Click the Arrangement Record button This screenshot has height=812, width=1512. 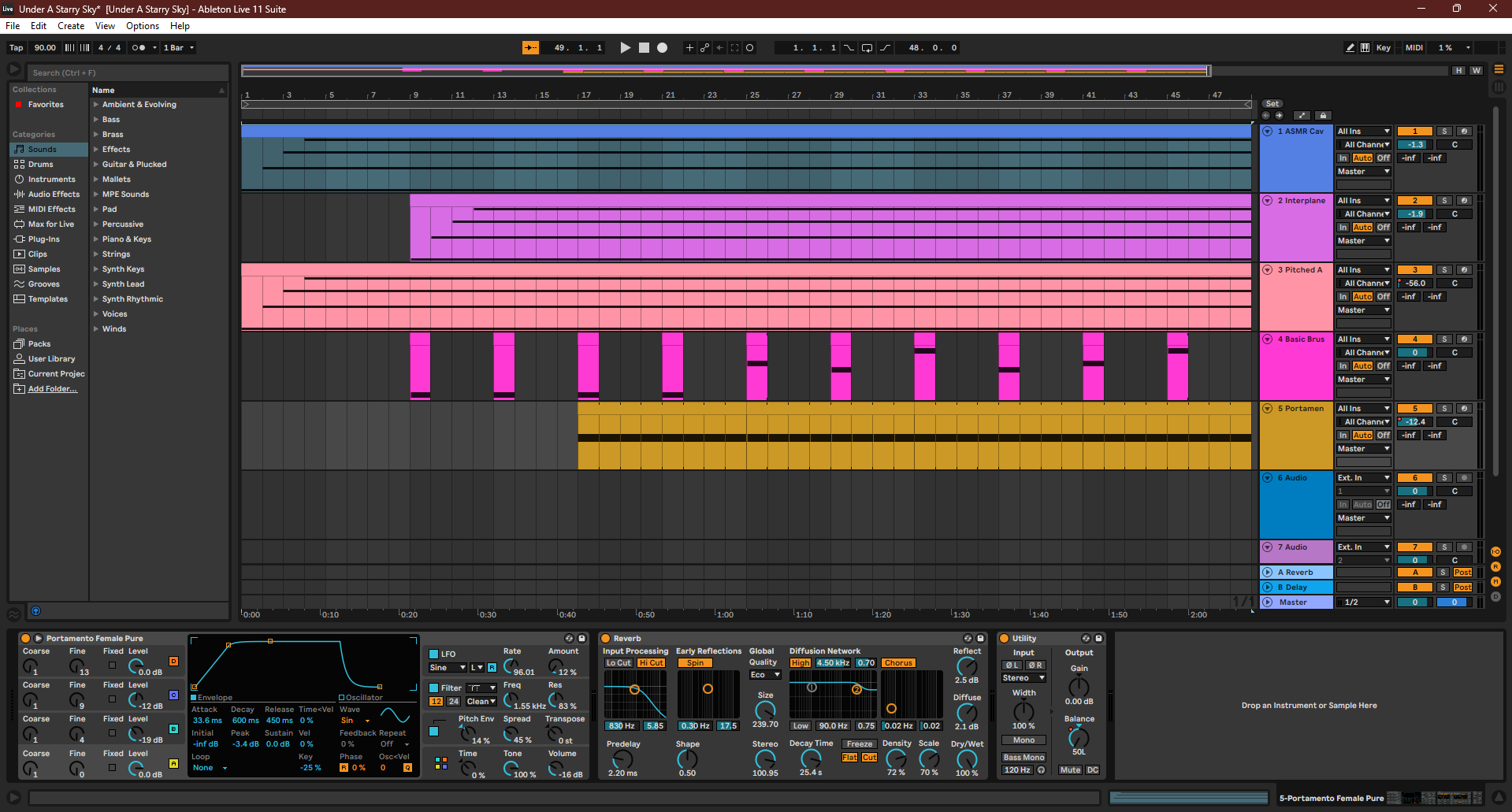coord(663,48)
